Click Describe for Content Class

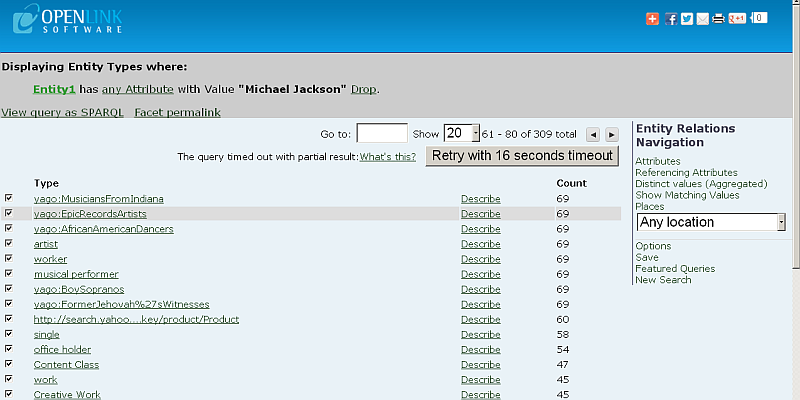[481, 365]
